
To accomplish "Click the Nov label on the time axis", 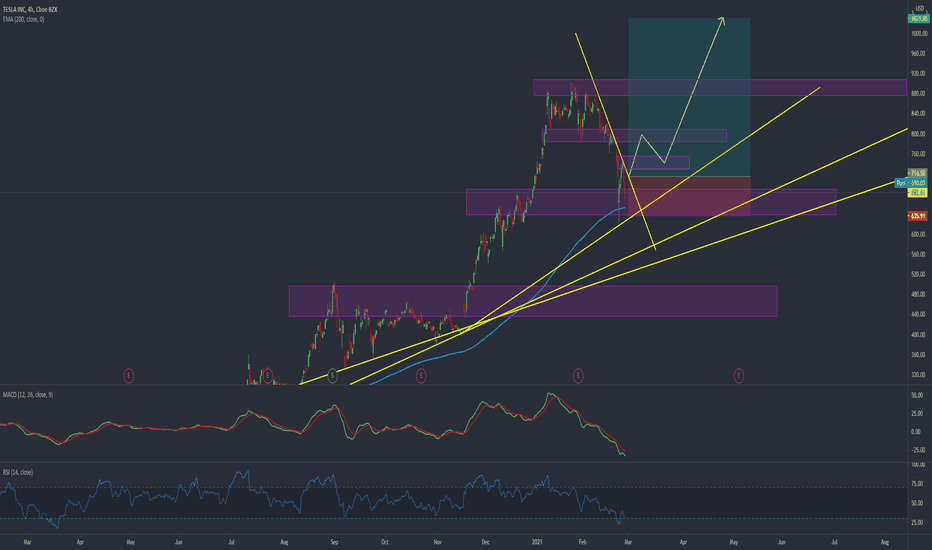I will tap(437, 542).
